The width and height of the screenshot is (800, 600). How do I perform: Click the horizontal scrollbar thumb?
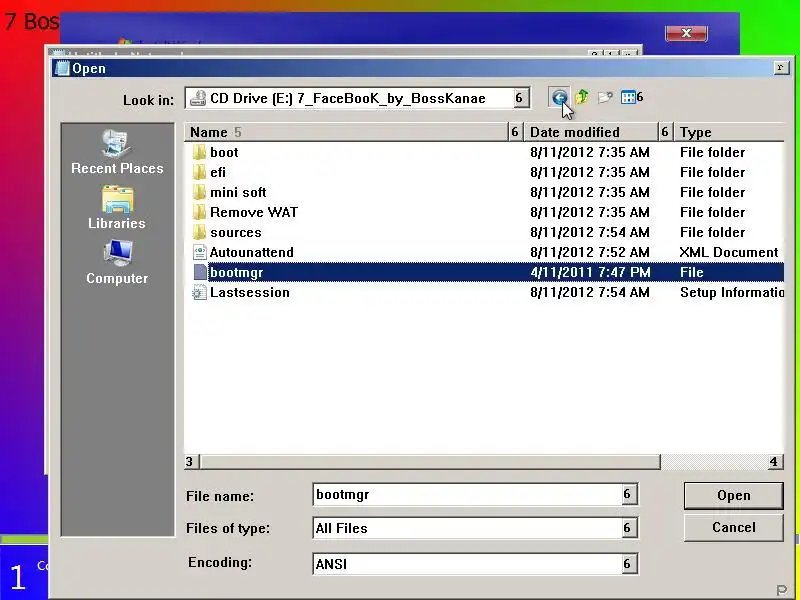pyautogui.click(x=431, y=462)
